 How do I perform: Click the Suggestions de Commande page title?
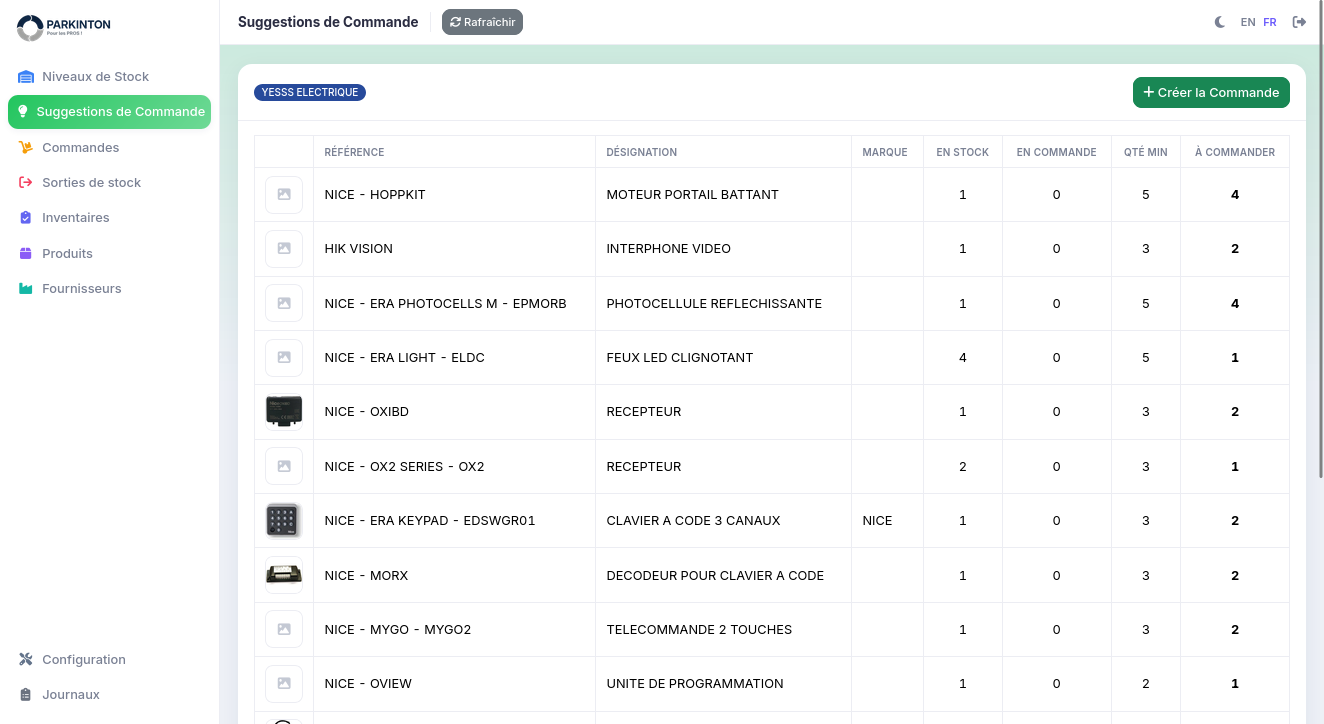point(328,22)
